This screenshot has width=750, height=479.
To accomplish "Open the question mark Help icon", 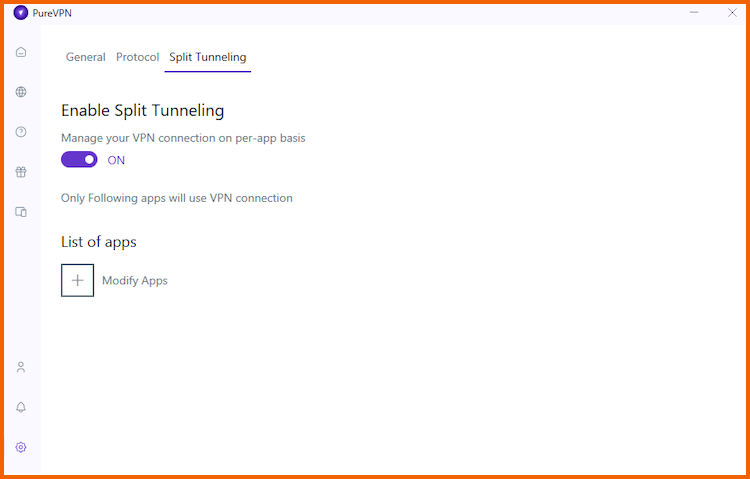I will pyautogui.click(x=21, y=132).
